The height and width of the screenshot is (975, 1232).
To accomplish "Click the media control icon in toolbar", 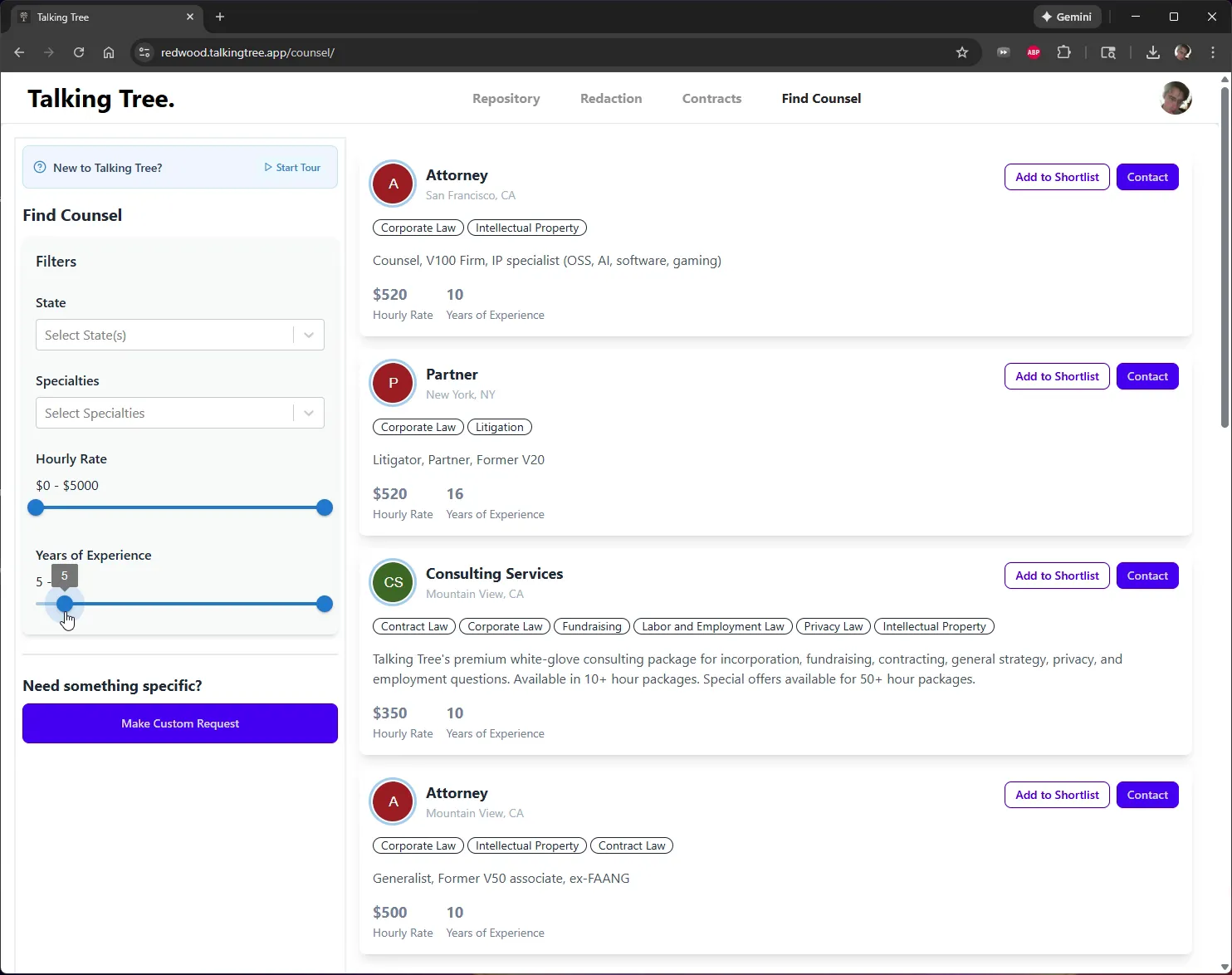I will point(1004,52).
